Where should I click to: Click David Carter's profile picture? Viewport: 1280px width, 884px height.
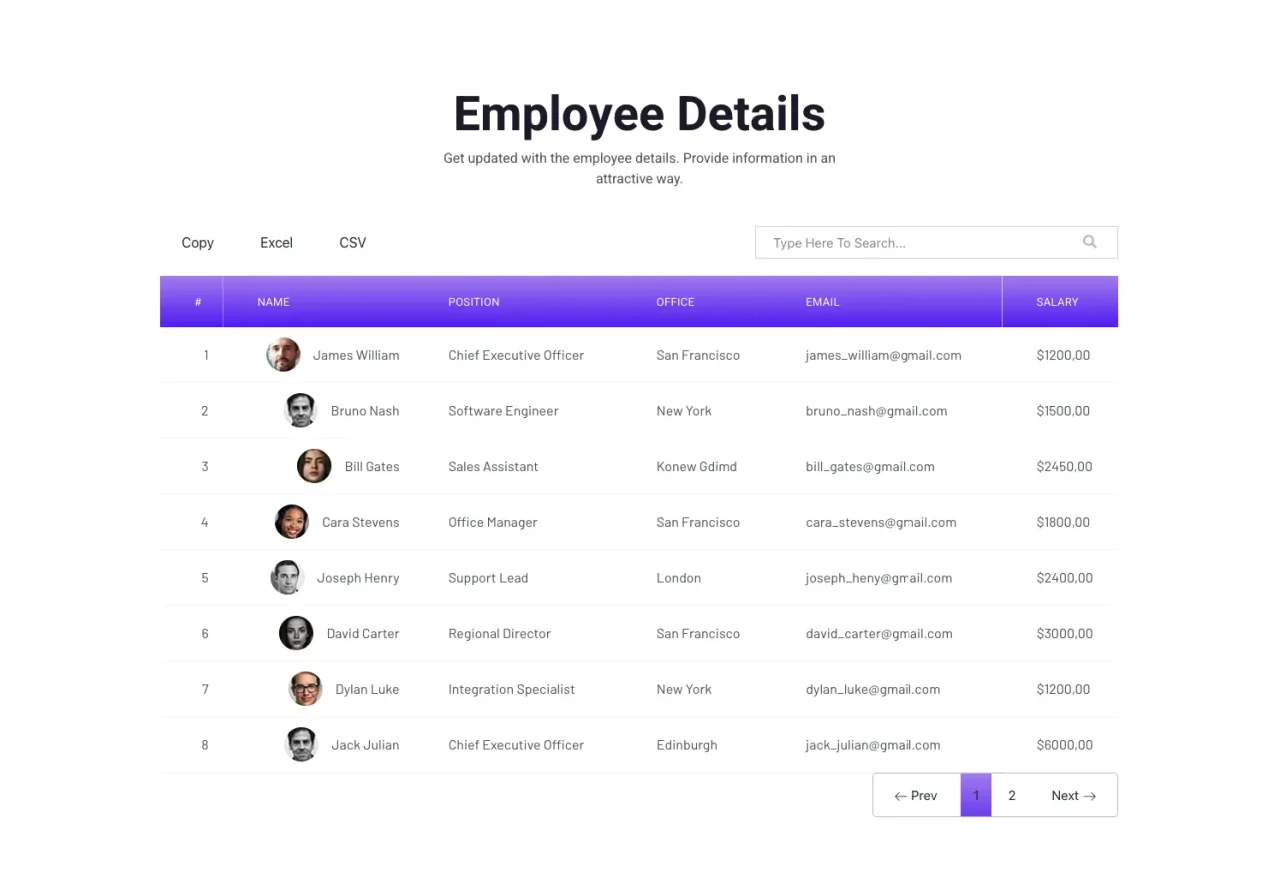coord(296,633)
